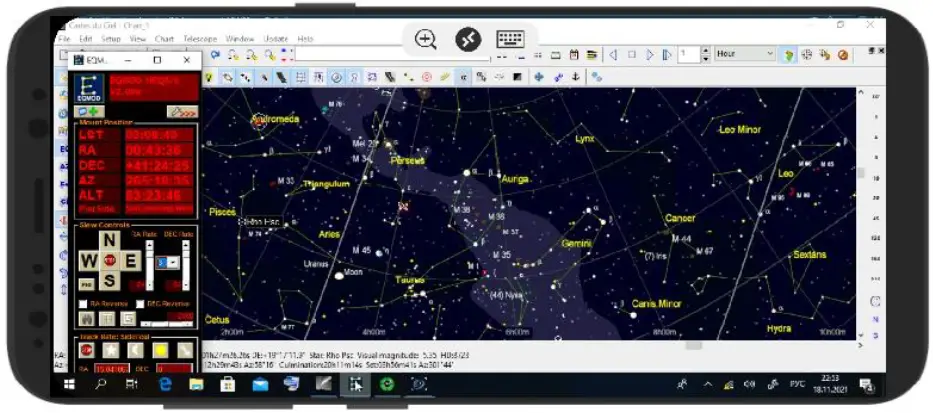Tick the RA Reverse checkbox
The image size is (933, 413).
(x=83, y=304)
